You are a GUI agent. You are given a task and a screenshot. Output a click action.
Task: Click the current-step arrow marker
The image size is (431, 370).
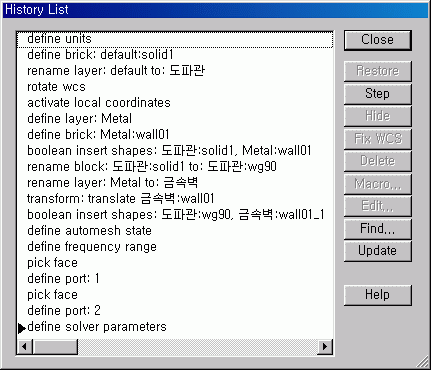click(22, 328)
